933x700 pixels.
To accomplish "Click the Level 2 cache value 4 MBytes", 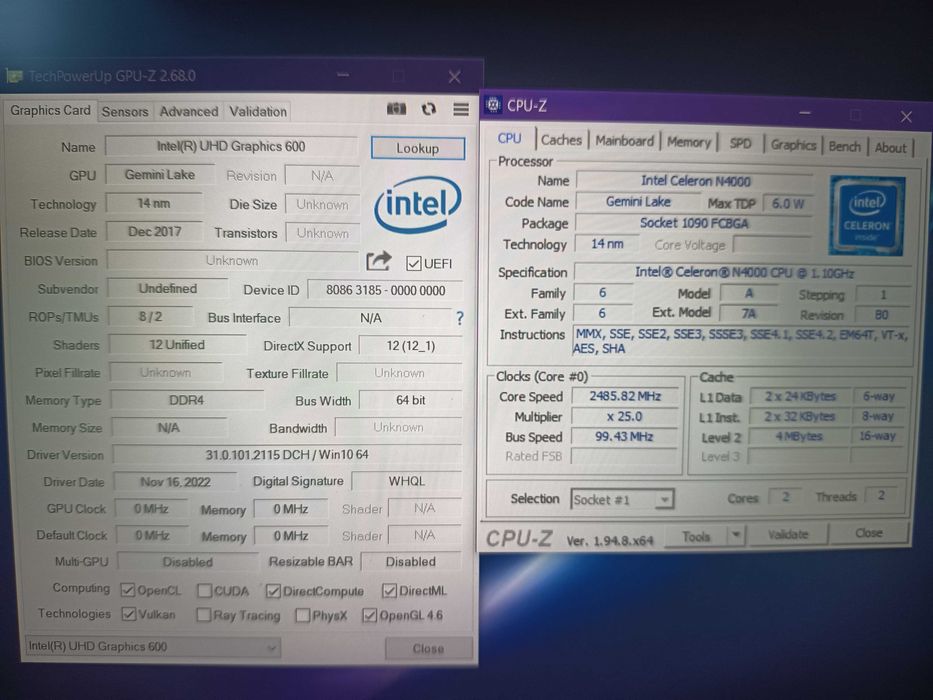I will tap(799, 437).
